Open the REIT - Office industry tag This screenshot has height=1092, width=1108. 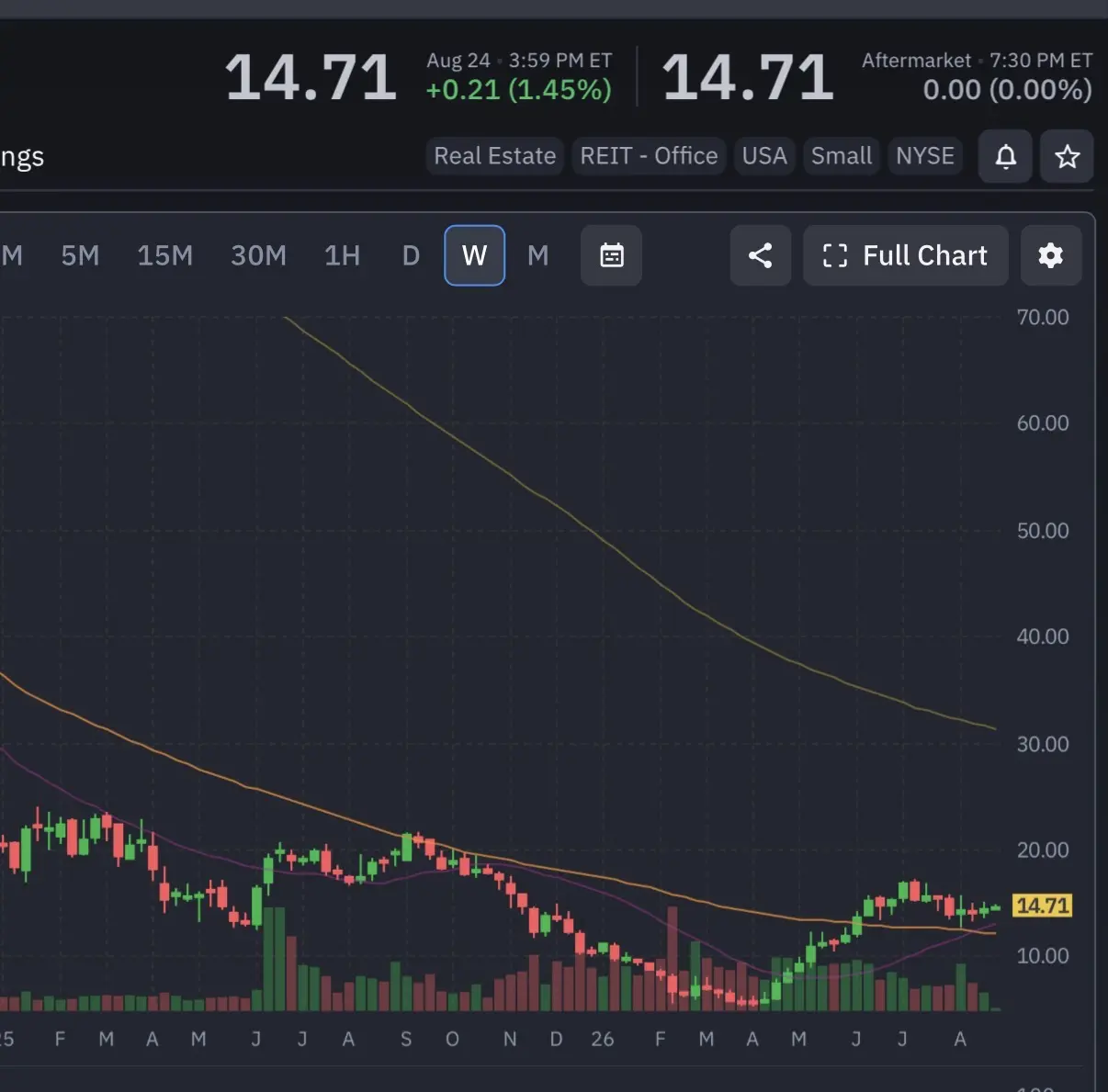pyautogui.click(x=649, y=156)
